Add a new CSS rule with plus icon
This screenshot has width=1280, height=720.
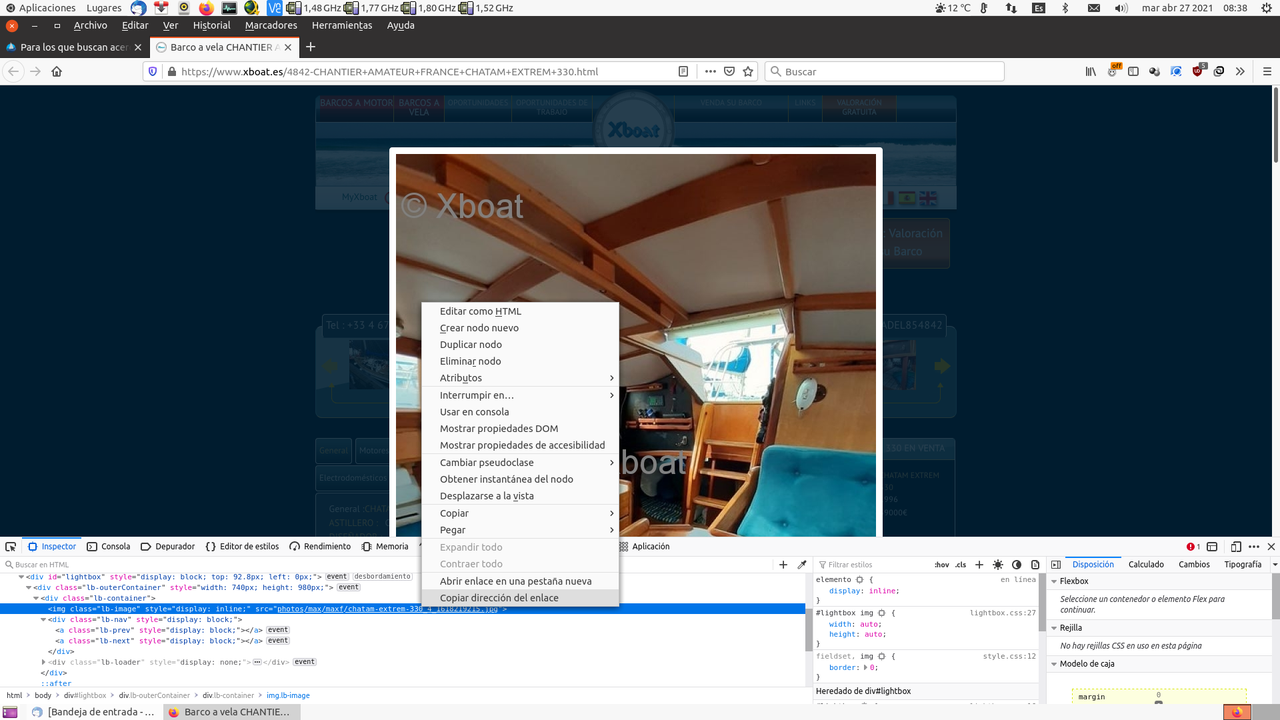[979, 565]
